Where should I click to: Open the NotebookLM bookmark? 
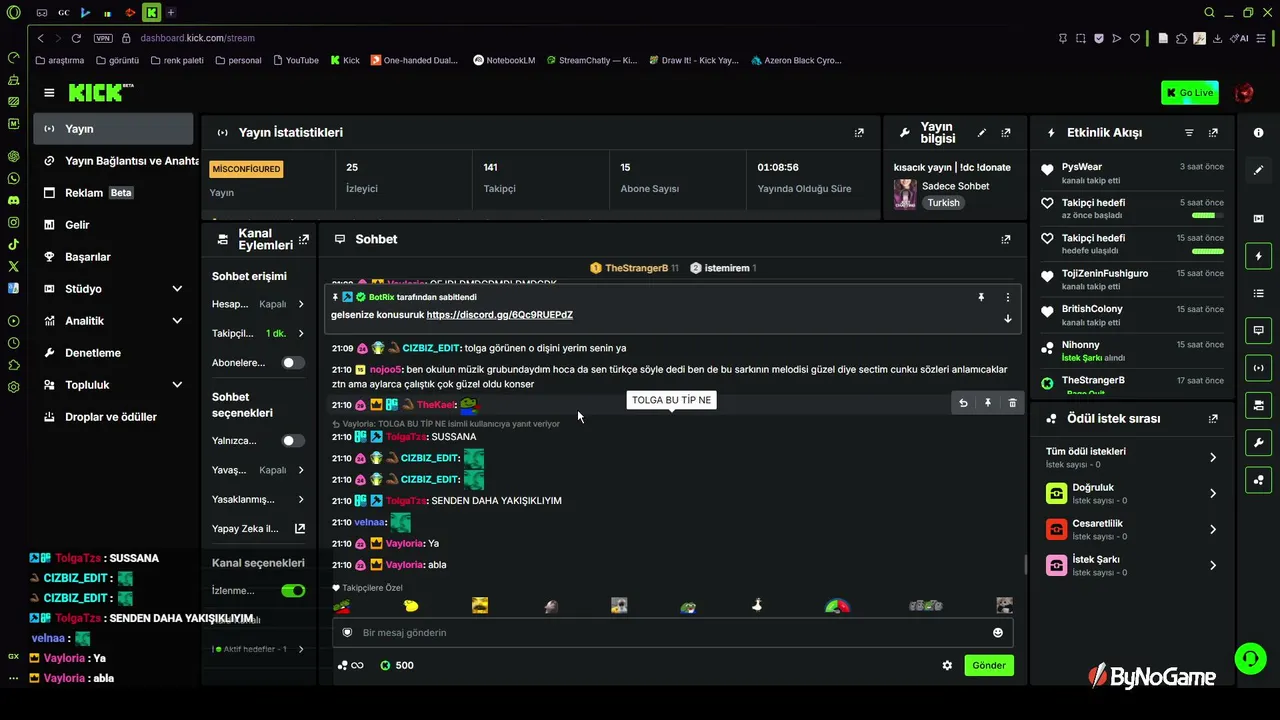[504, 60]
